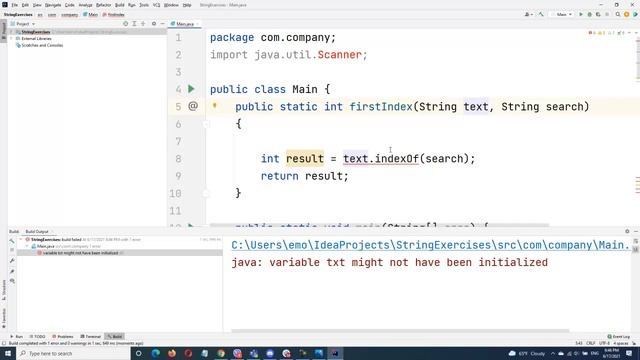Click the Run button in the top toolbar
640x360 pixels.
point(581,14)
